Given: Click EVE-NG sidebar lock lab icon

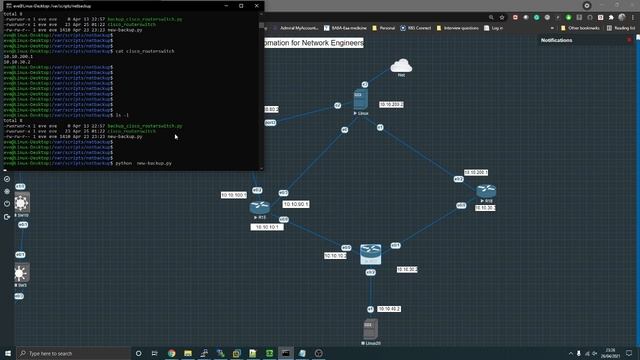Looking at the screenshot, I should (x=7, y=204).
